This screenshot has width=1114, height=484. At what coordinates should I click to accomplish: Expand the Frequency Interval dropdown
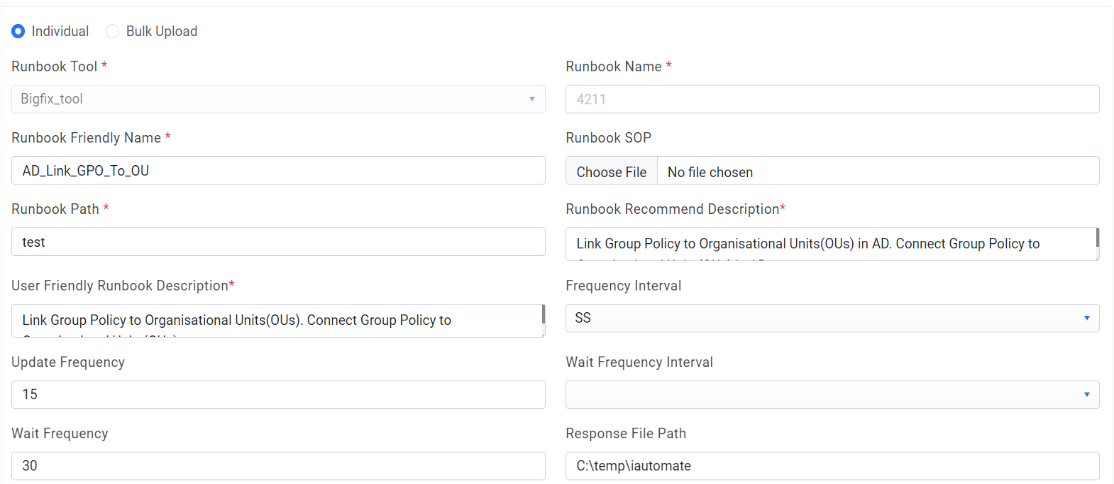831,318
